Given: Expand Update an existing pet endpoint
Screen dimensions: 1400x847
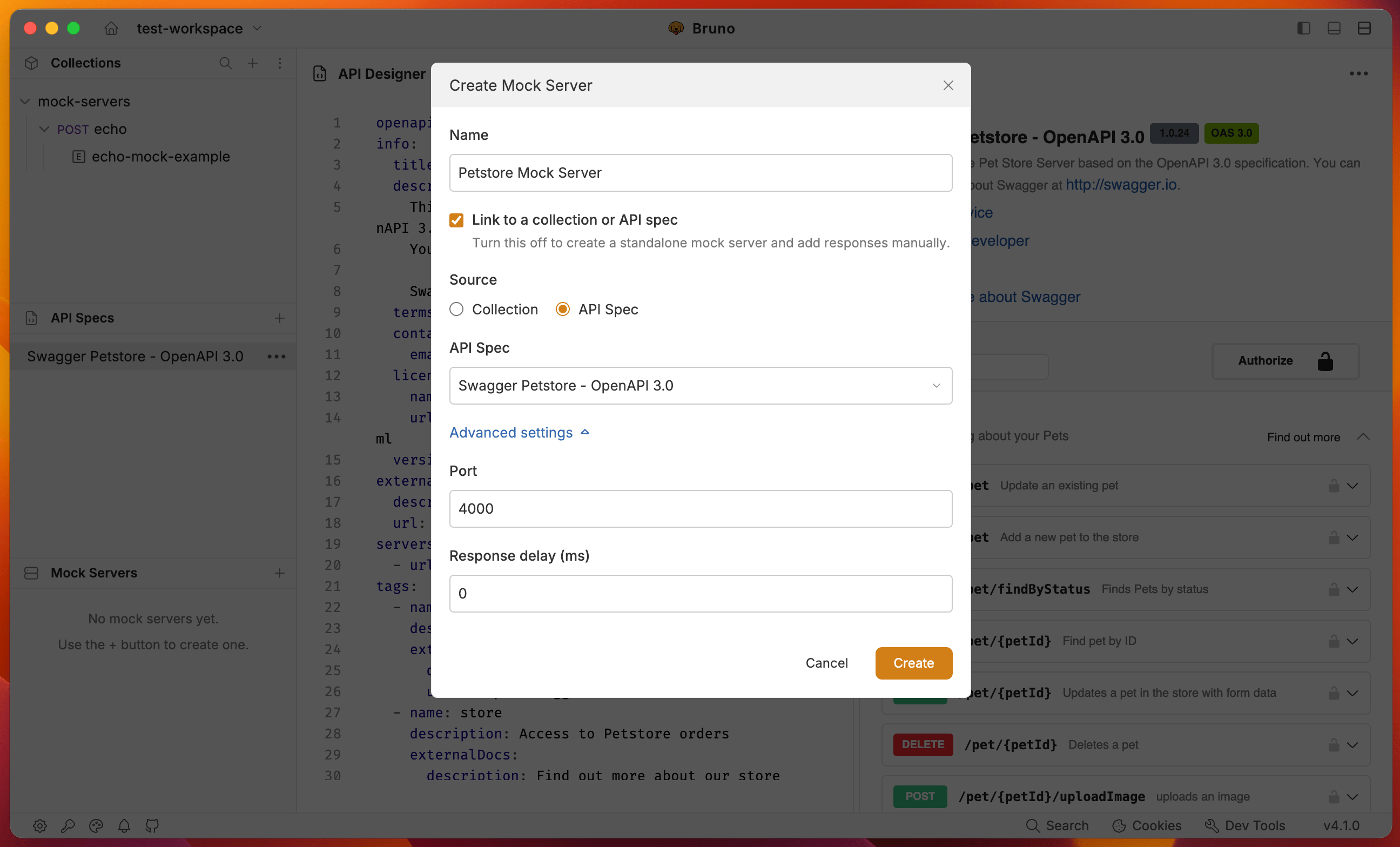Looking at the screenshot, I should pyautogui.click(x=1352, y=486).
